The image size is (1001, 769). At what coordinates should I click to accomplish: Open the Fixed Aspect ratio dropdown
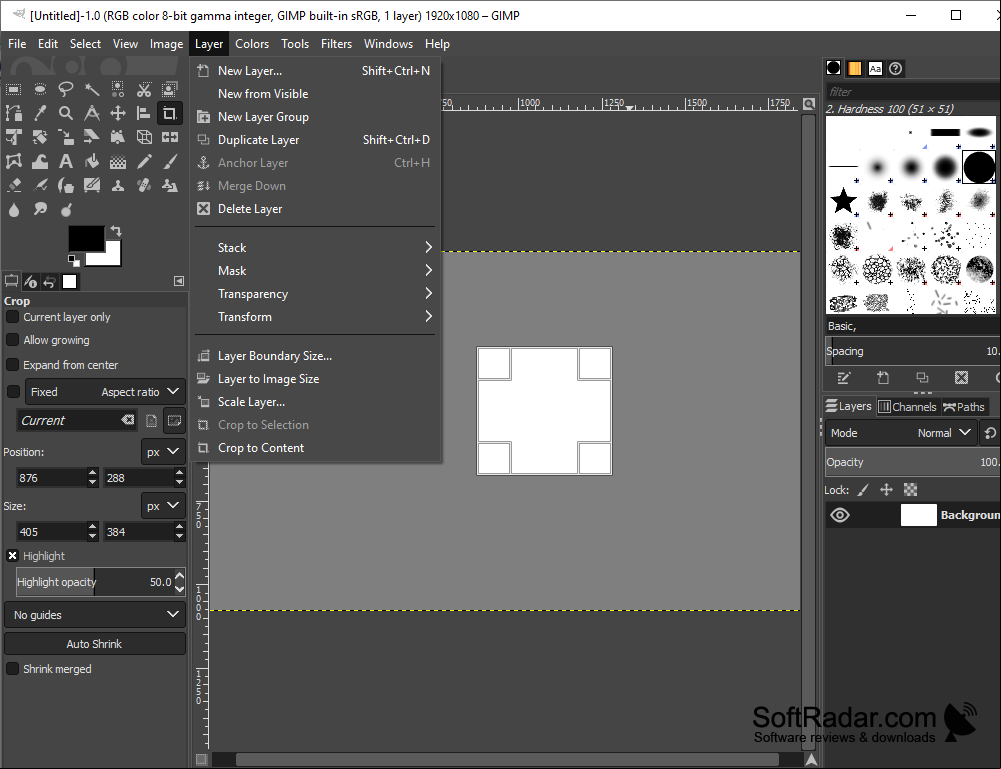coord(105,392)
